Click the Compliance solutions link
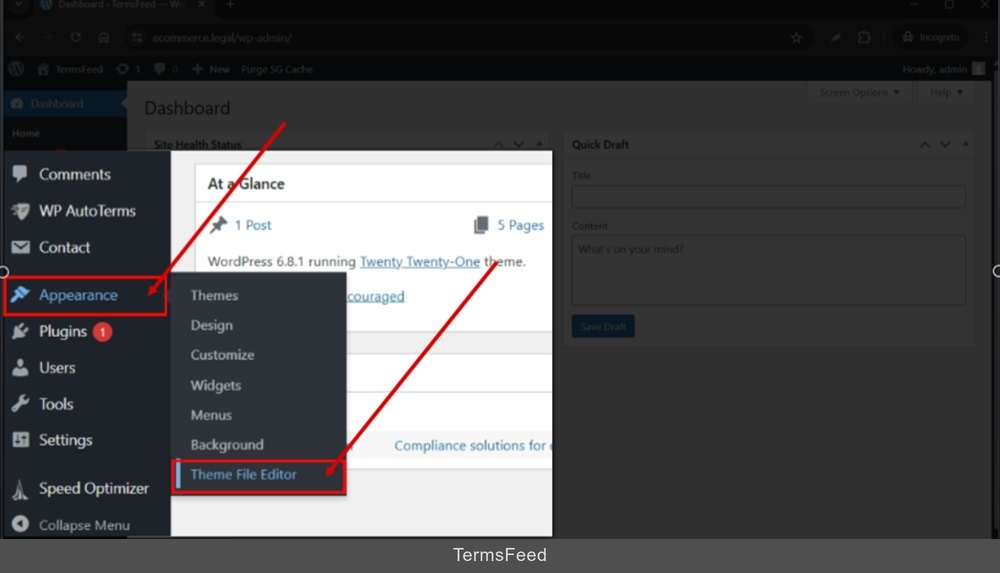 pos(472,445)
